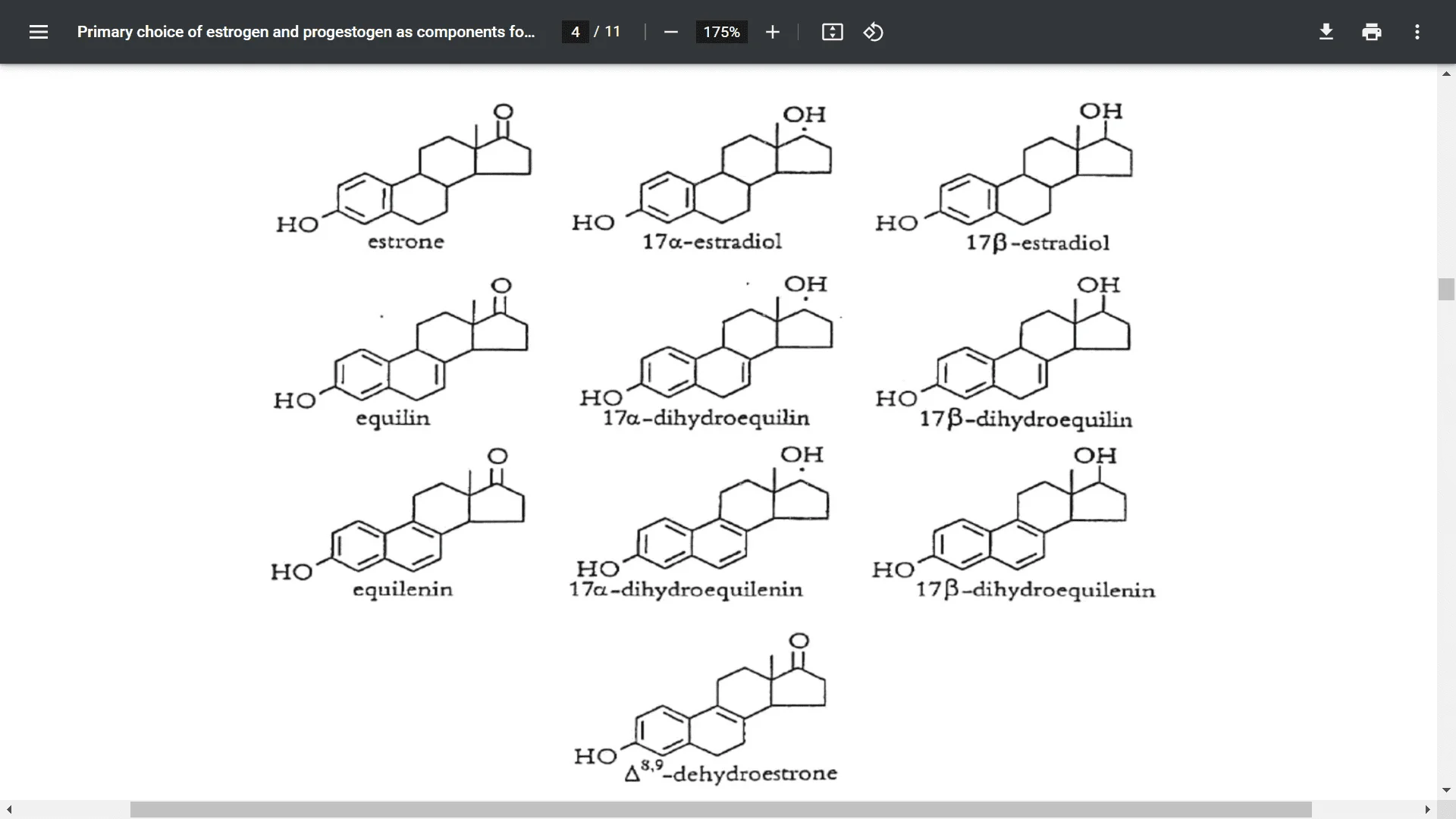
Task: Click the vertical scrollbar down arrow
Action: click(1446, 790)
